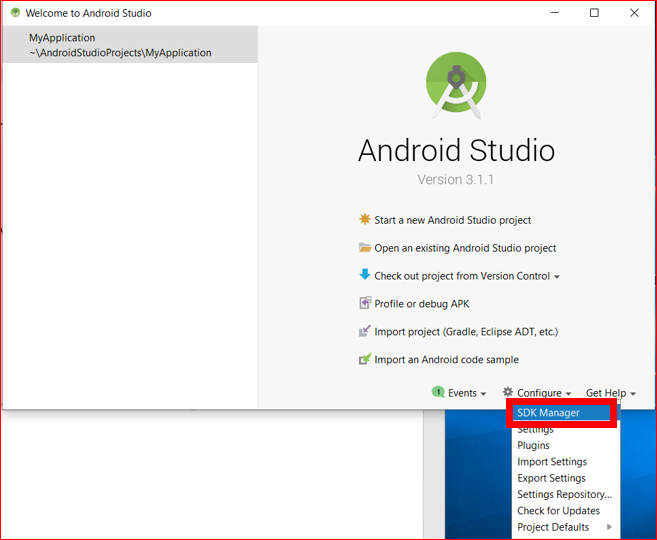The height and width of the screenshot is (540, 657).
Task: Click the Android Studio title bar icon
Action: click(16, 13)
